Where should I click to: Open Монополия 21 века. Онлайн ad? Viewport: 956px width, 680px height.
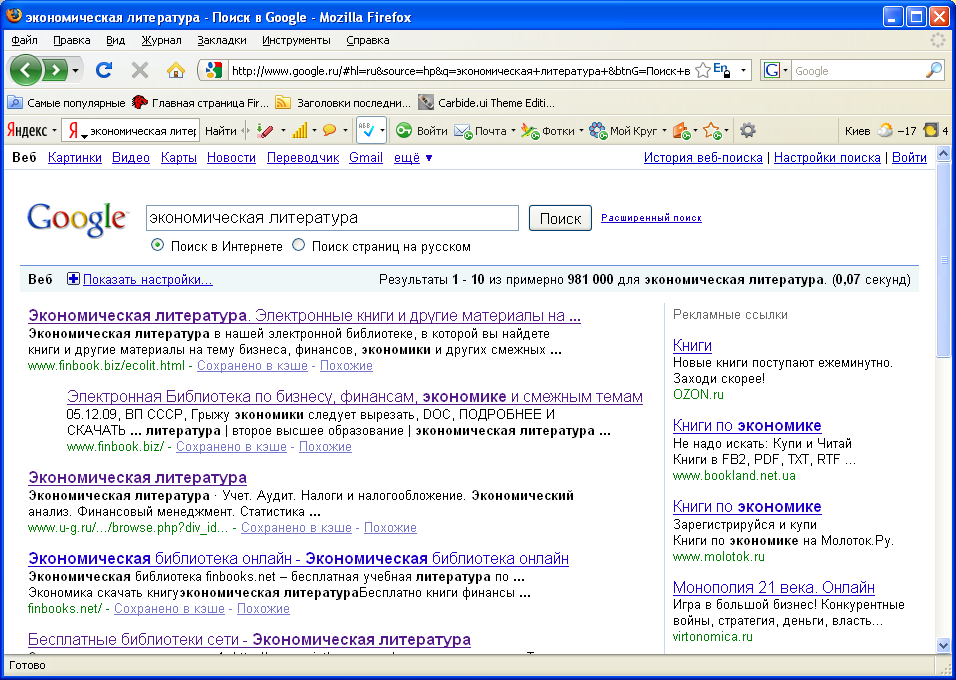pyautogui.click(x=773, y=587)
